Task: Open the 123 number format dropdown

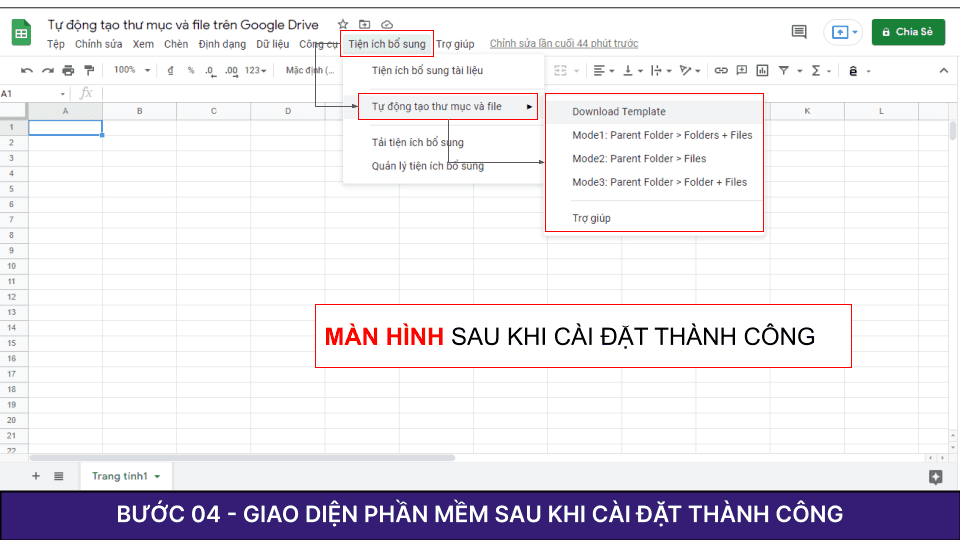Action: point(256,71)
